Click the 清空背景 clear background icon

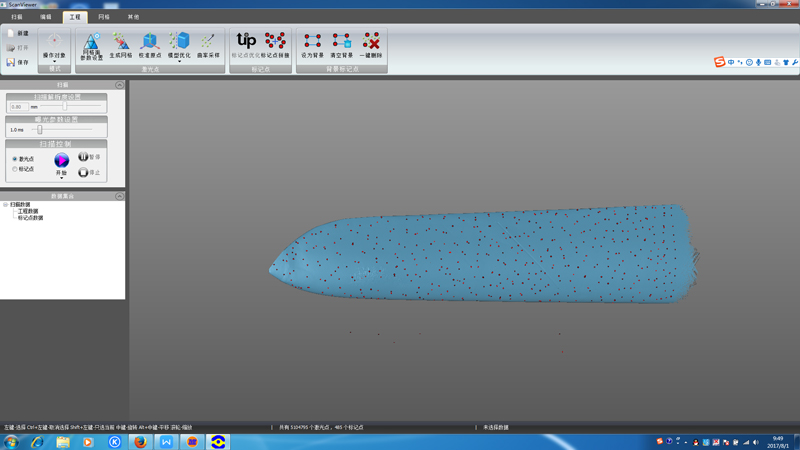342,42
